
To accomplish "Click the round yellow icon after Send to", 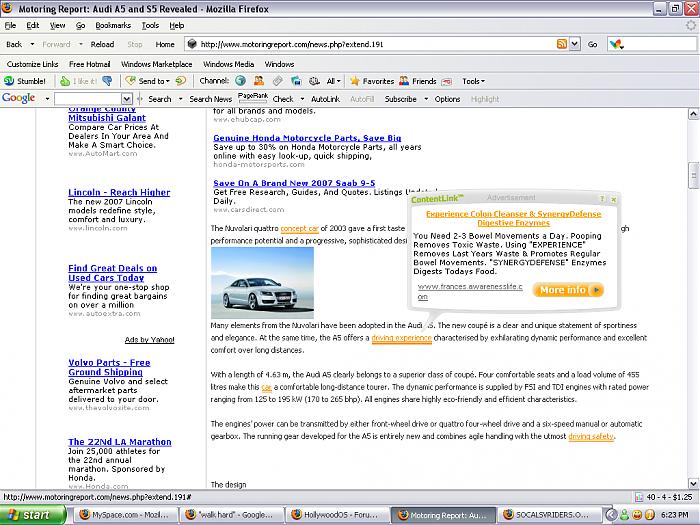I will pos(180,81).
